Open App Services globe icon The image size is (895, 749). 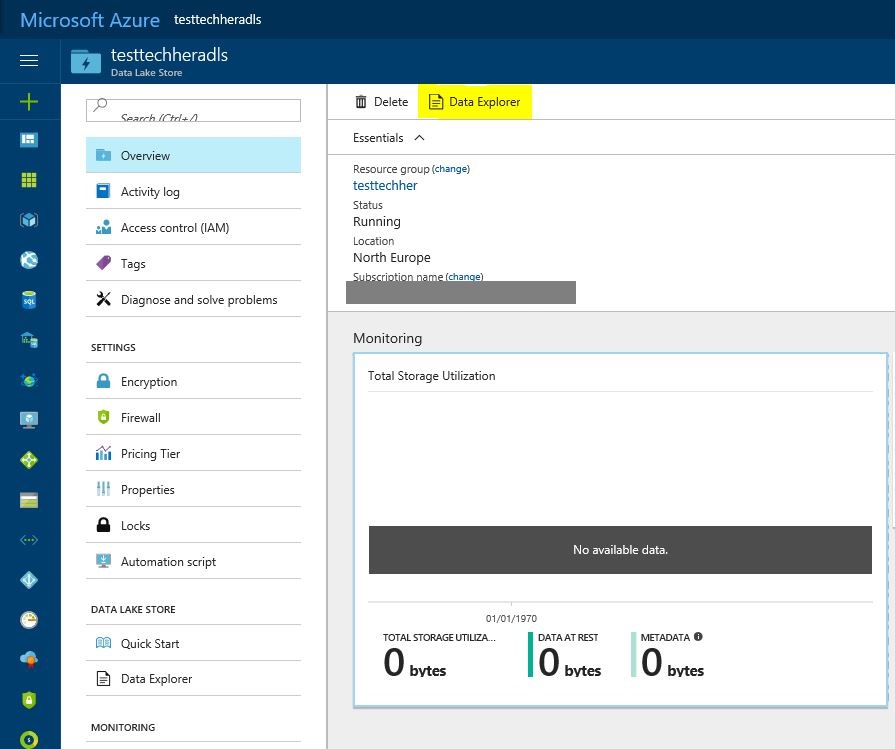(x=29, y=260)
